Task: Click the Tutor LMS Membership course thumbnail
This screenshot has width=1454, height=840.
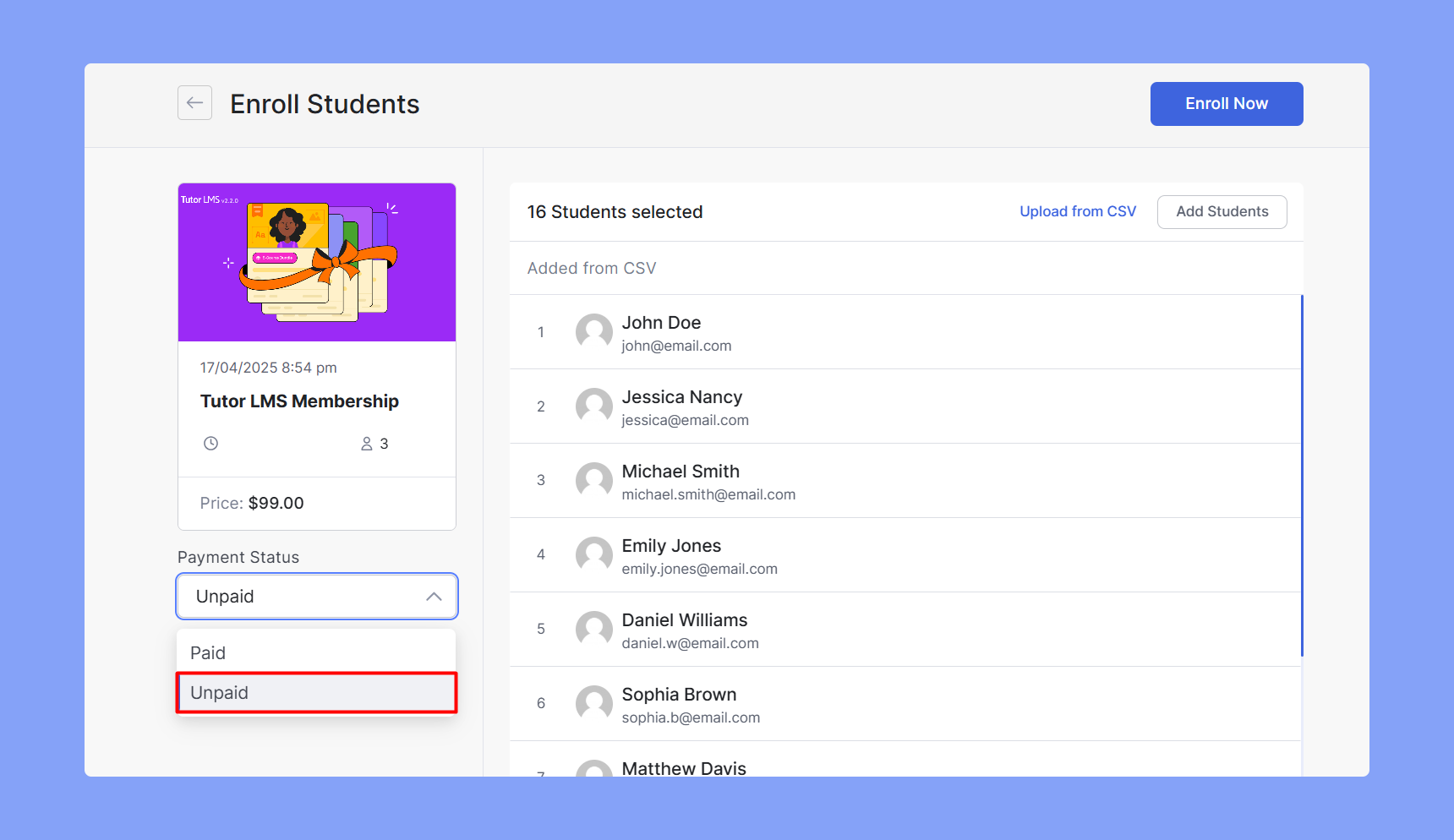Action: point(317,262)
